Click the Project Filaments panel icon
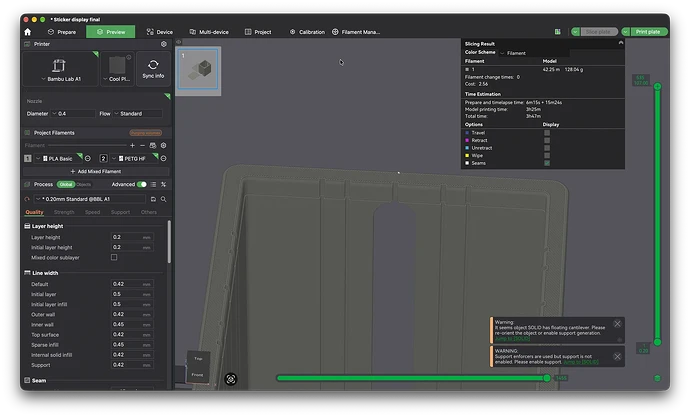This screenshot has height=417, width=690. pos(27,132)
